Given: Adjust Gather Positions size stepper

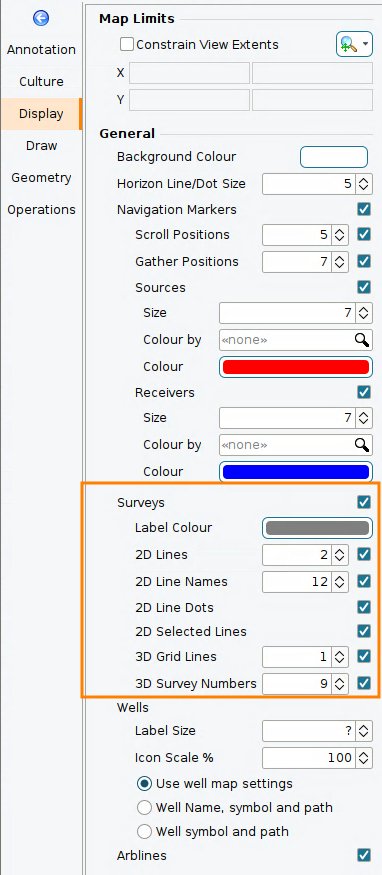Looking at the screenshot, I should coord(339,261).
